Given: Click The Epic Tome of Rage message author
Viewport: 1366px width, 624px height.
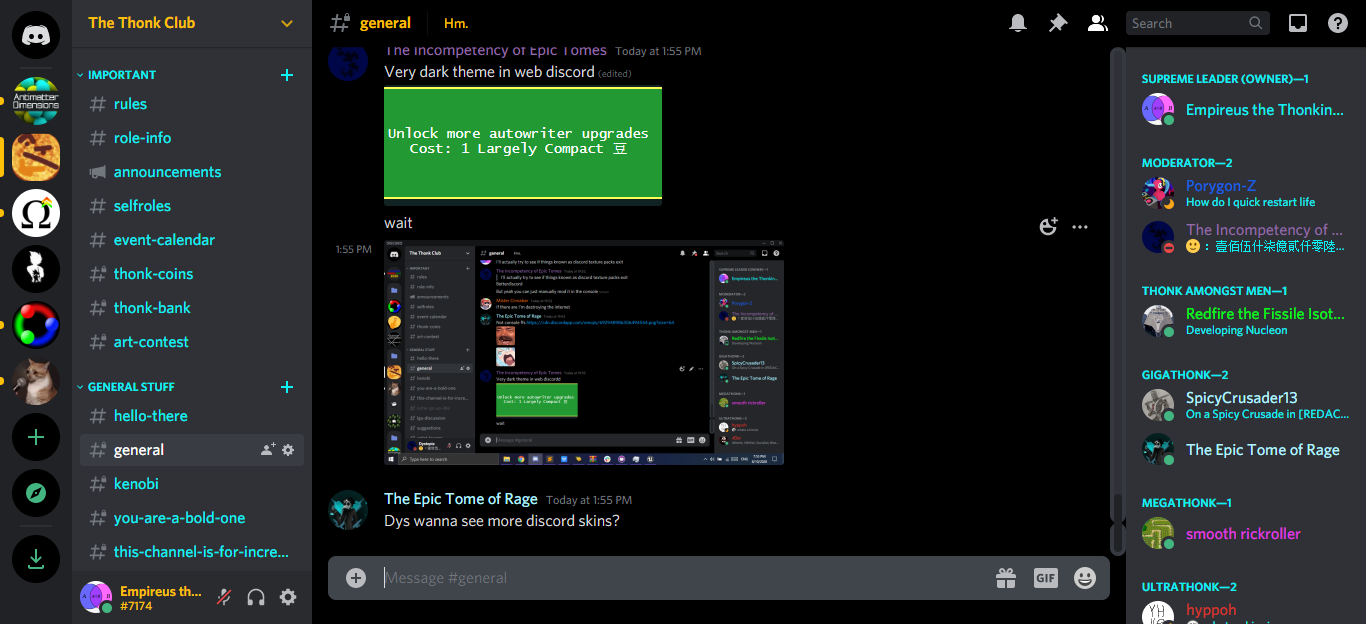Looking at the screenshot, I should point(461,499).
